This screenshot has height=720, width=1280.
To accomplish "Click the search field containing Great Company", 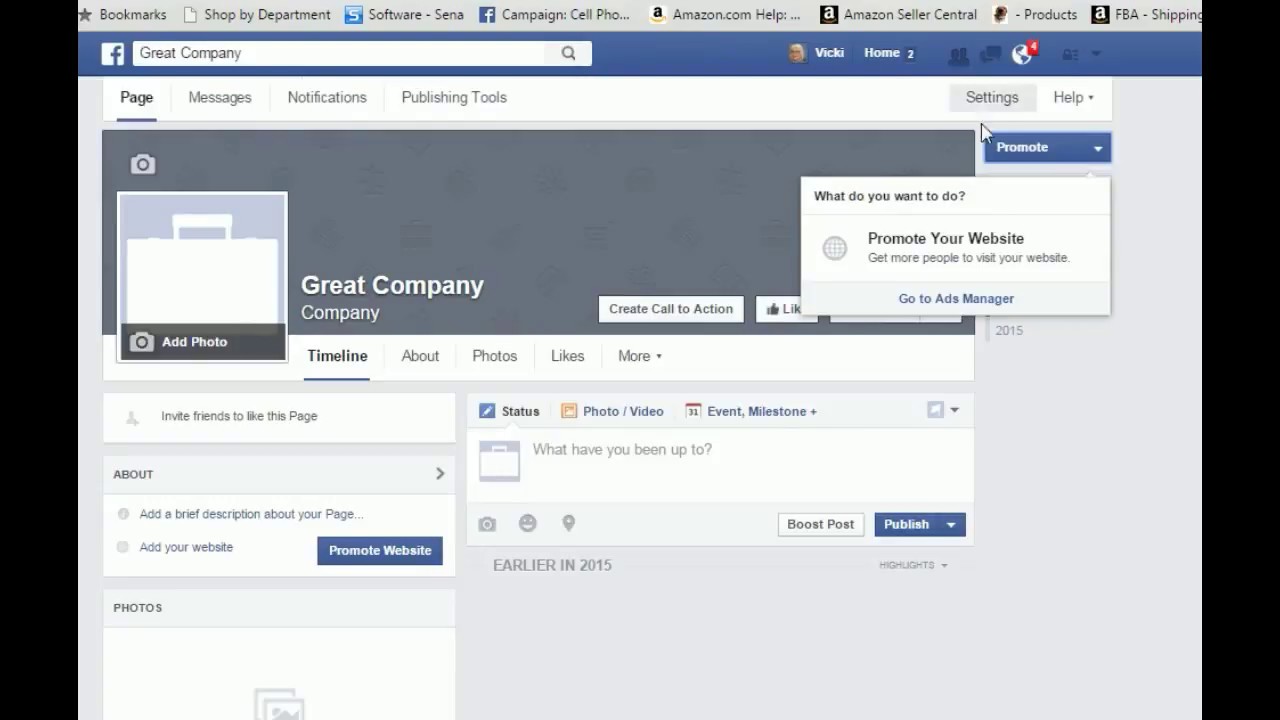I will click(340, 53).
